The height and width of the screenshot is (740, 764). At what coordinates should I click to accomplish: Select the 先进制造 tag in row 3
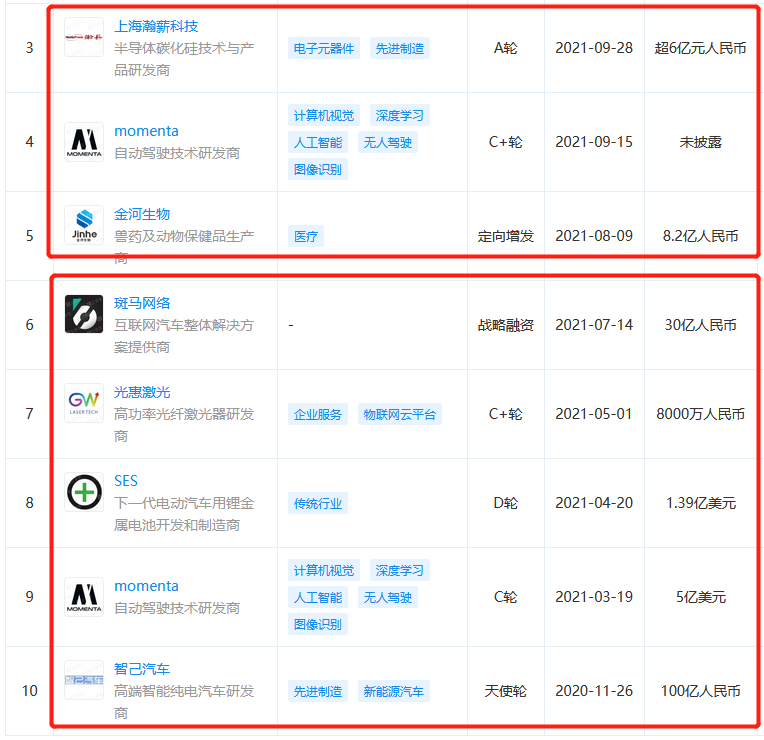(400, 48)
